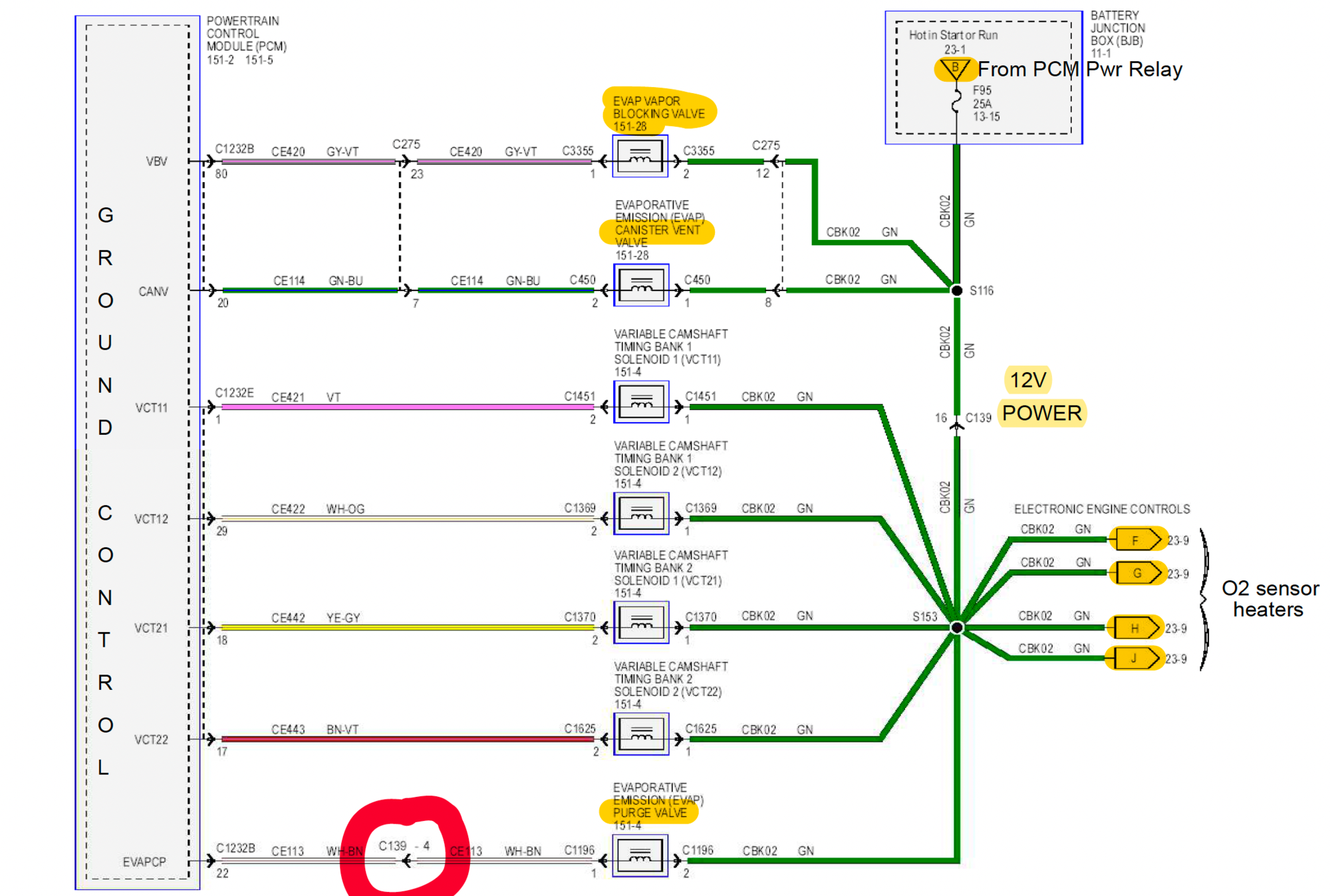Click the J arrow connector to 23-9
1330x896 pixels.
[x=1135, y=659]
